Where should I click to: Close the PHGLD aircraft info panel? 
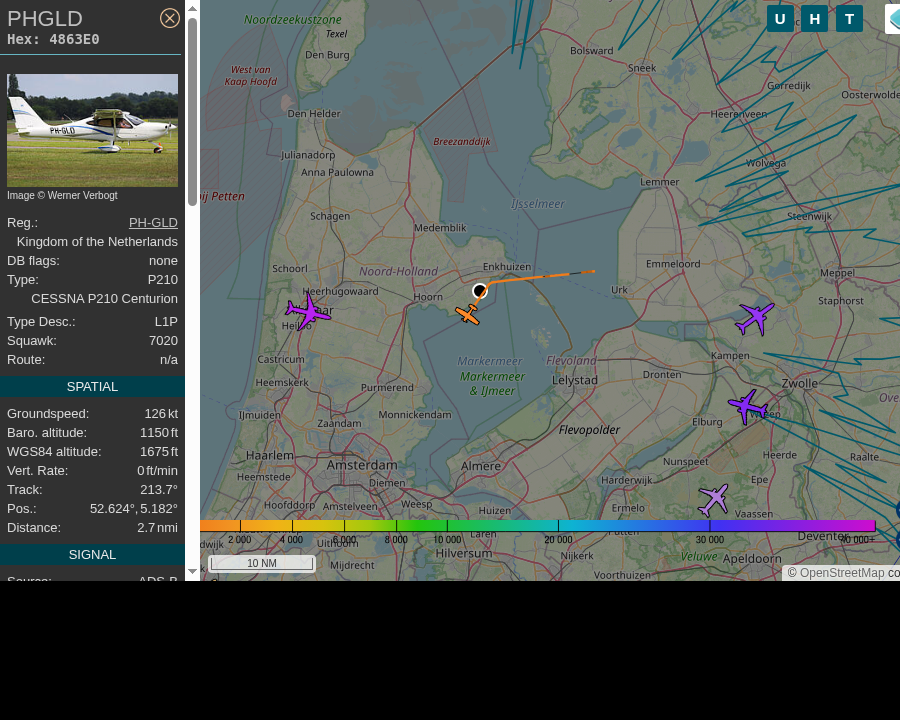[x=169, y=18]
